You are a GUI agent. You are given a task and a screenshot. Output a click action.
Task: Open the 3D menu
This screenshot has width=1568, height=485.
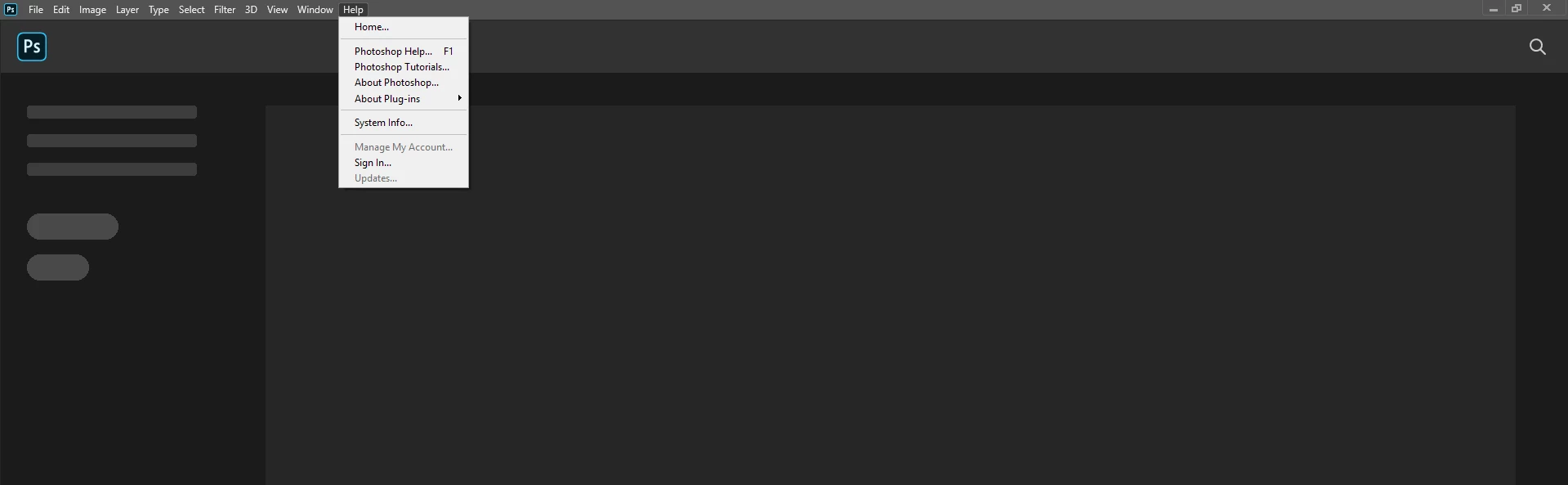coord(251,10)
